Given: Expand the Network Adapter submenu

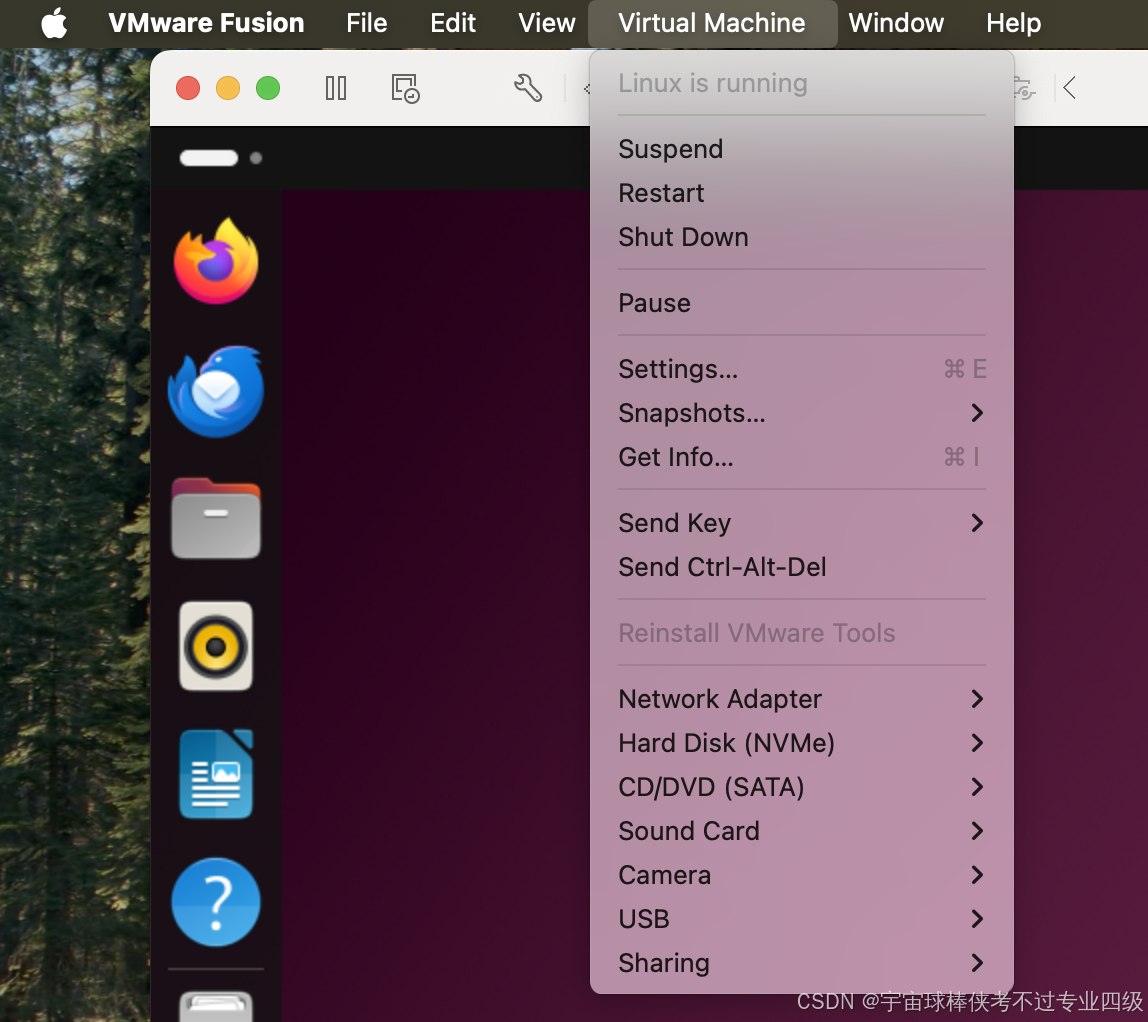Looking at the screenshot, I should (x=802, y=699).
